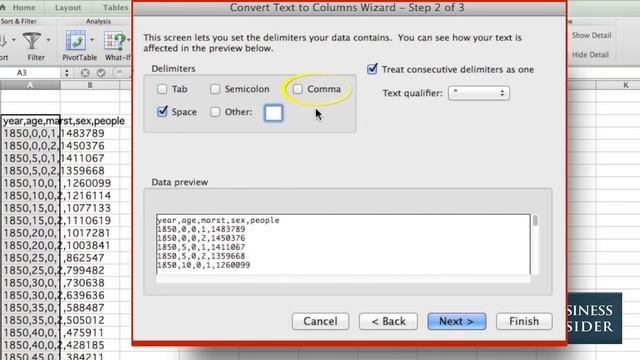Viewport: 640px width, 360px height.
Task: Enable the Semicolon delimiter checkbox
Action: [215, 89]
